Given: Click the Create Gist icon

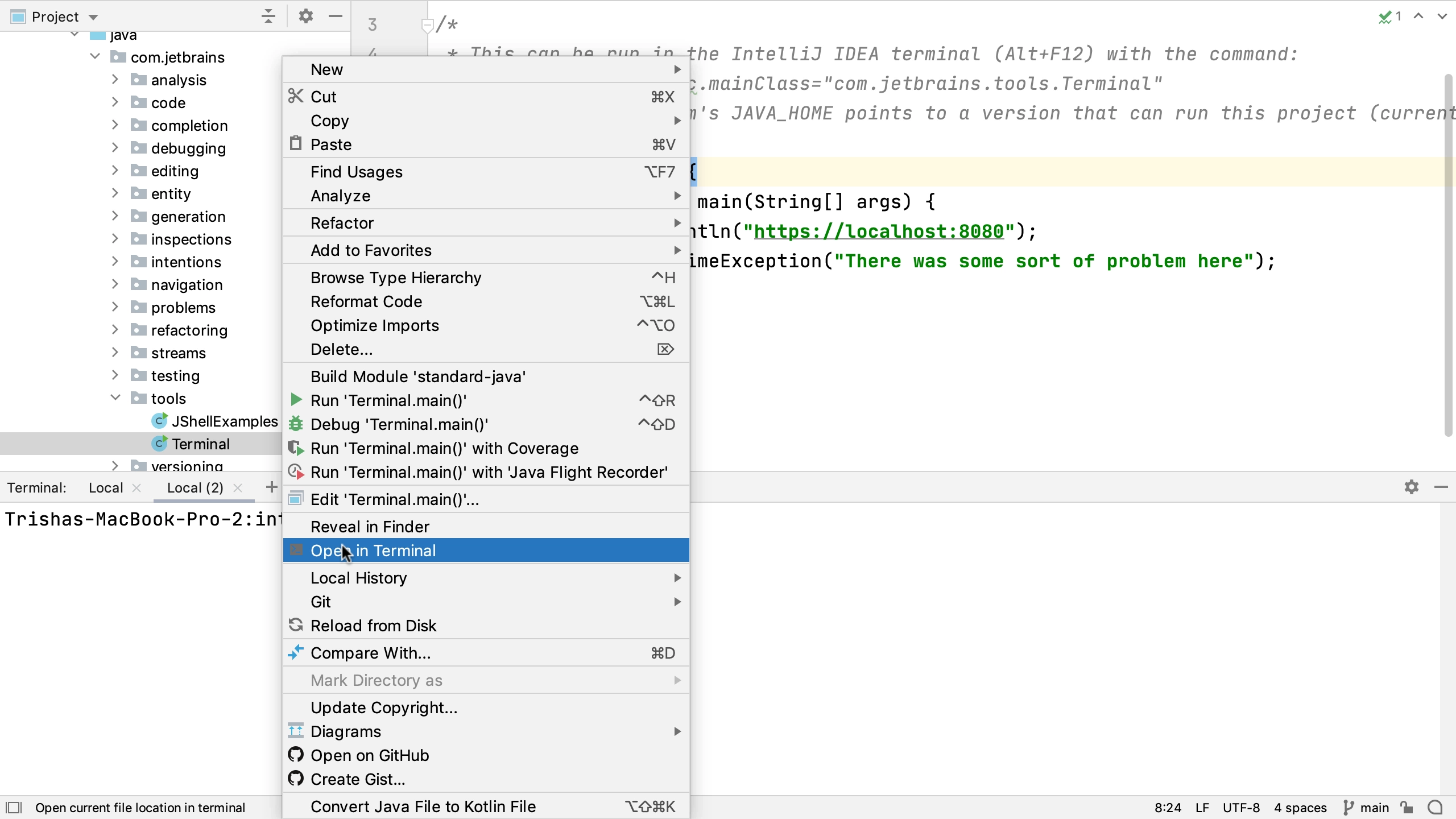Looking at the screenshot, I should 296,779.
